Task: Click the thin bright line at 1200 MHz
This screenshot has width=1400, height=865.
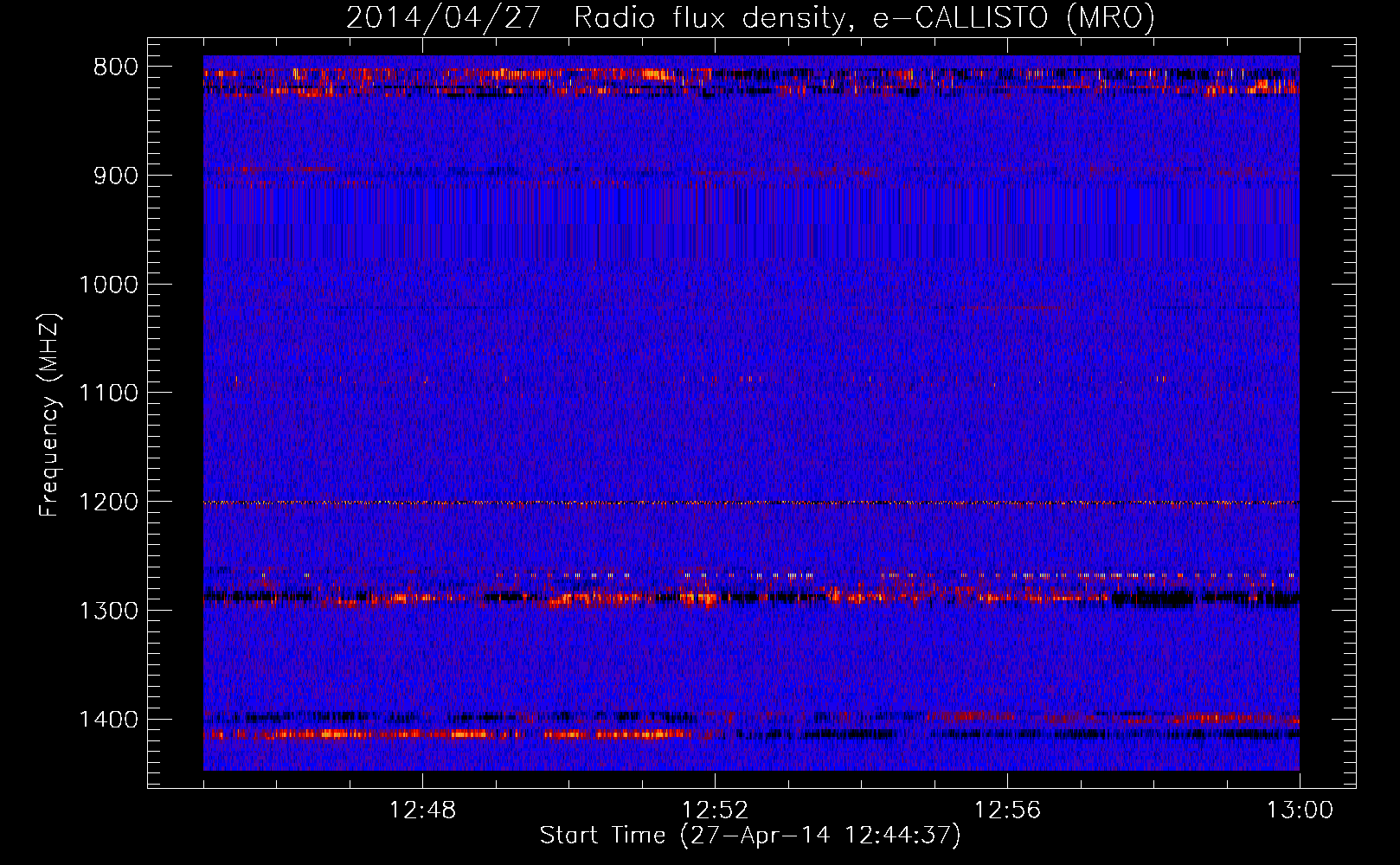Action: pyautogui.click(x=751, y=503)
